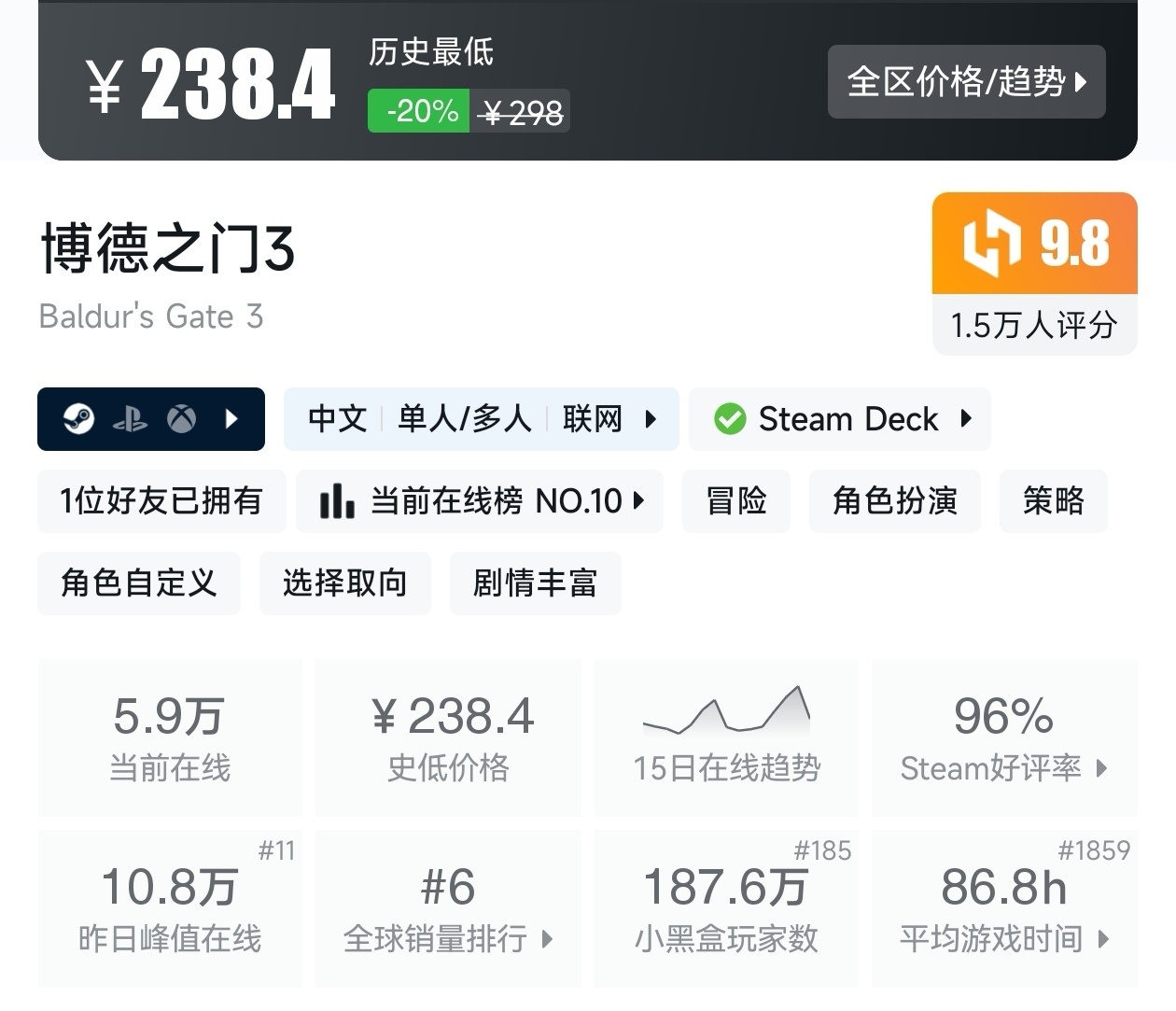The image size is (1176, 1011).
Task: Open 当前在线榜 NO.10 ranking
Action: click(x=480, y=501)
